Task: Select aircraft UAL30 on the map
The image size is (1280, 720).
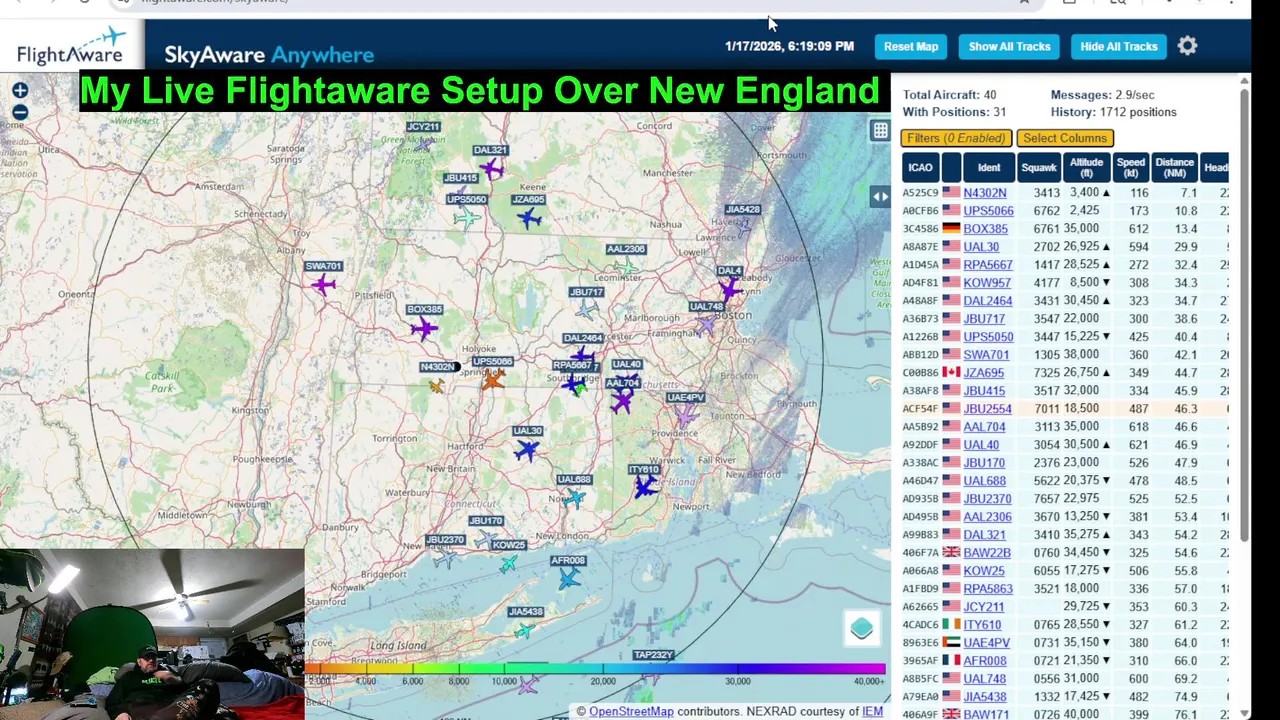Action: pos(527,450)
